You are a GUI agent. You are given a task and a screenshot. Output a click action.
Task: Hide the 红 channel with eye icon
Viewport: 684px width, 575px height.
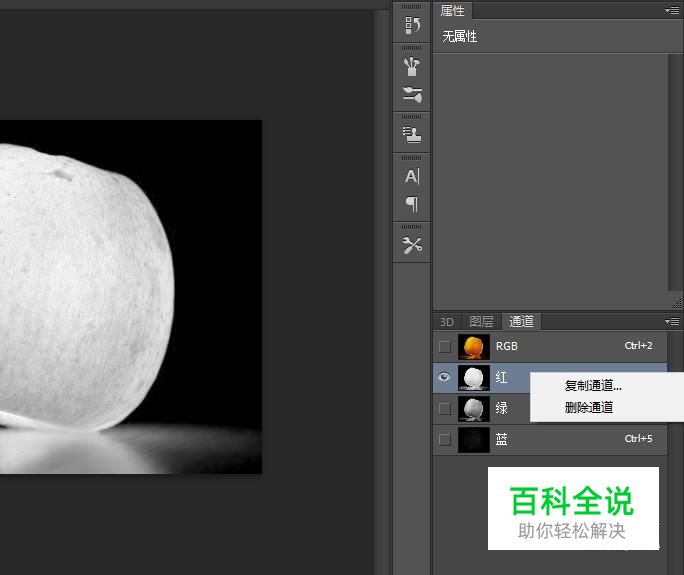point(445,377)
